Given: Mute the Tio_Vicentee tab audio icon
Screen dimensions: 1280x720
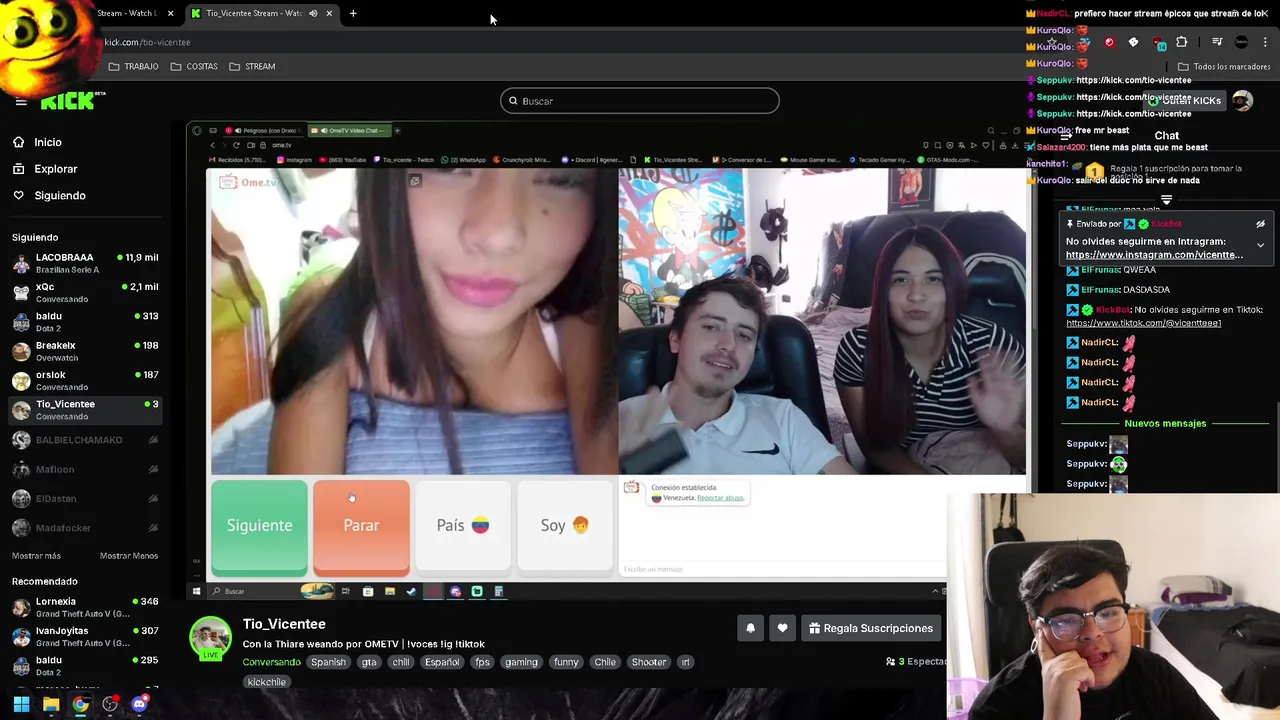Looking at the screenshot, I should [313, 13].
